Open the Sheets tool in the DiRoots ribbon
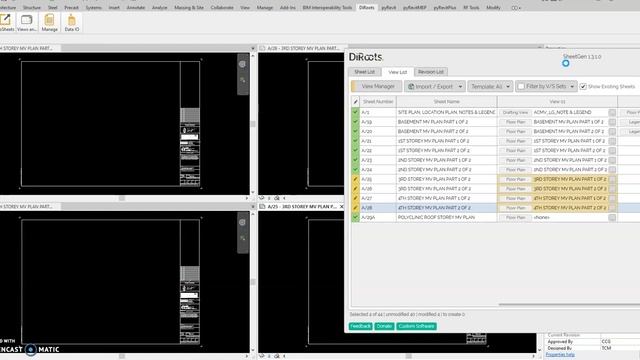The width and height of the screenshot is (640, 360). point(6,22)
